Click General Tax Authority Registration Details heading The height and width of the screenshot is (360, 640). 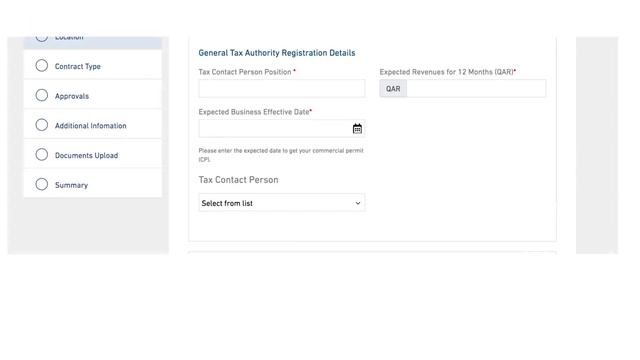pos(277,53)
